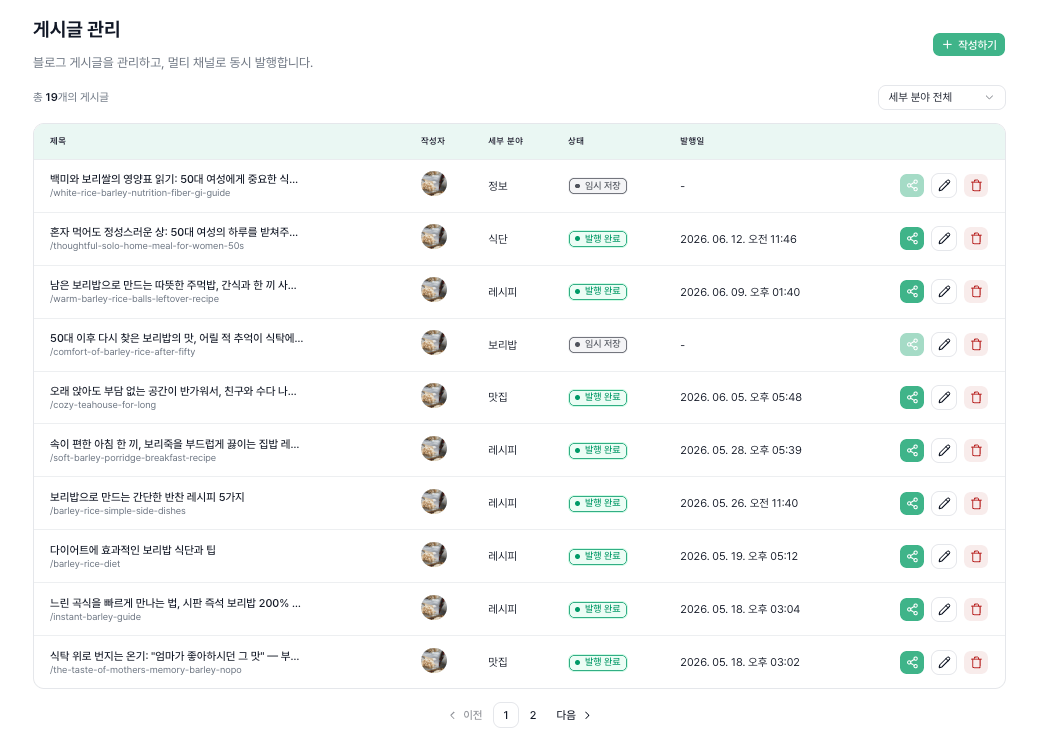
Task: Delete the comfort-of-barley-rice-after-fifty post
Action: (976, 344)
